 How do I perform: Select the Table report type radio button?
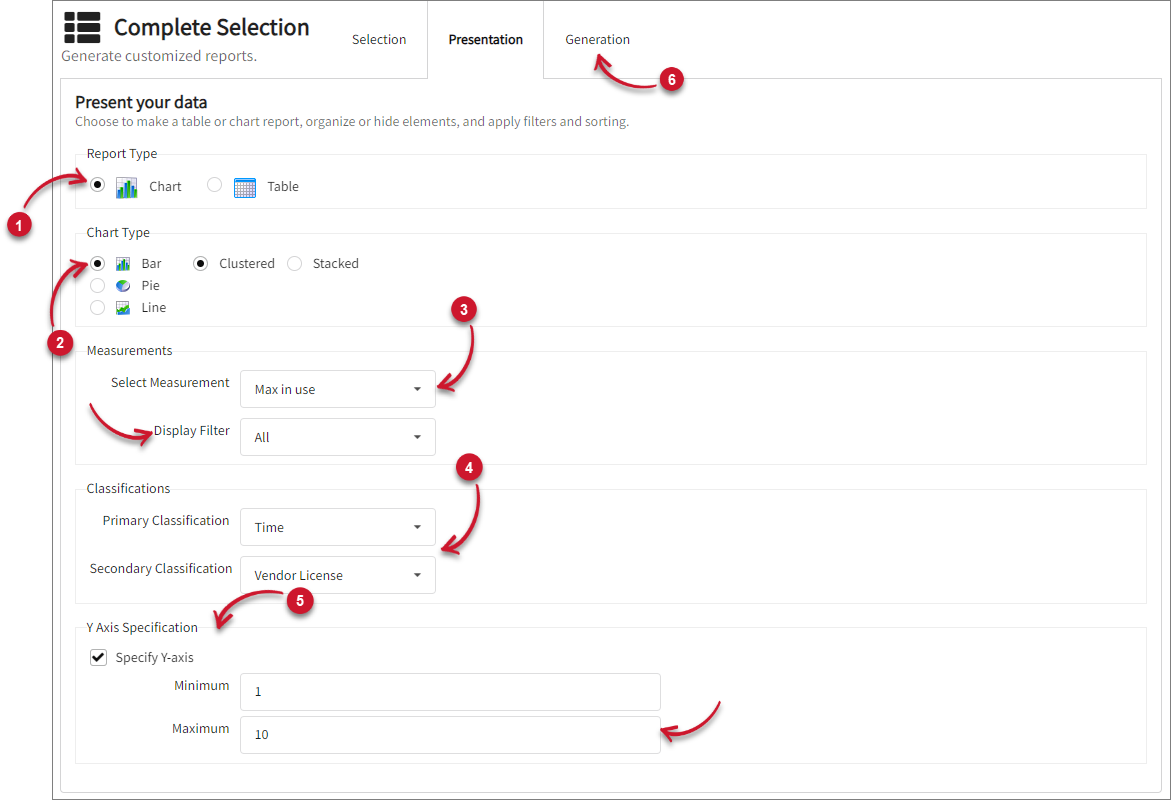click(214, 186)
